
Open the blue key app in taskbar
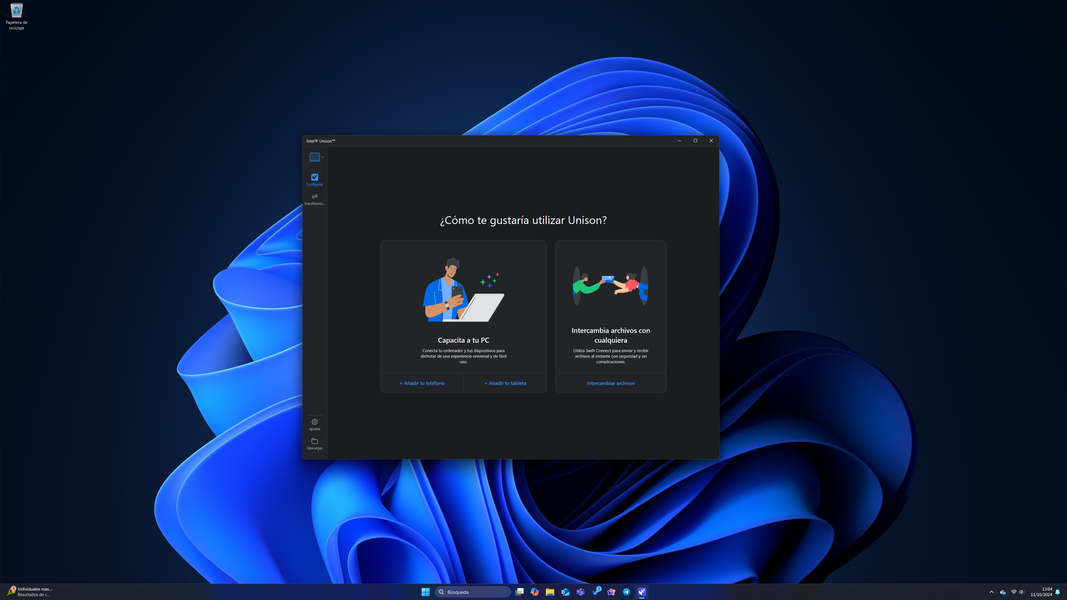click(596, 591)
